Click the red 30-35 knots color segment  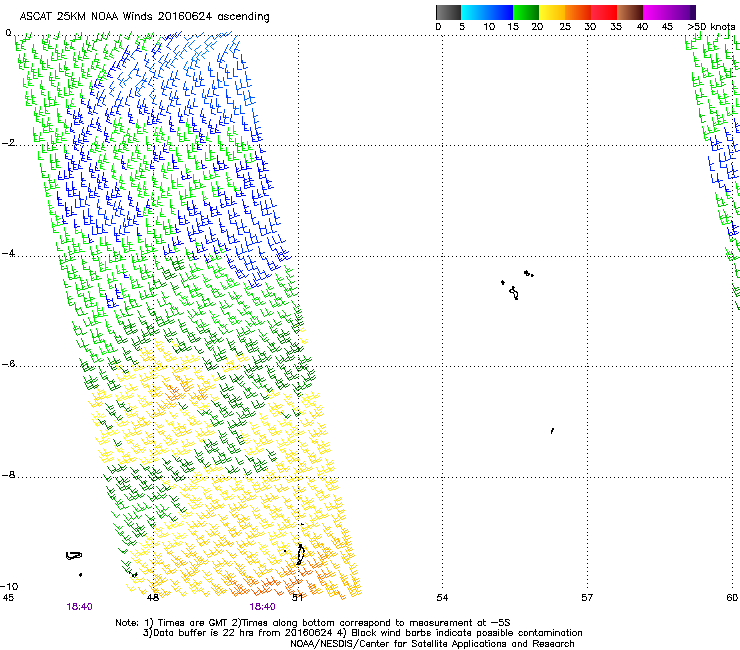click(x=604, y=12)
